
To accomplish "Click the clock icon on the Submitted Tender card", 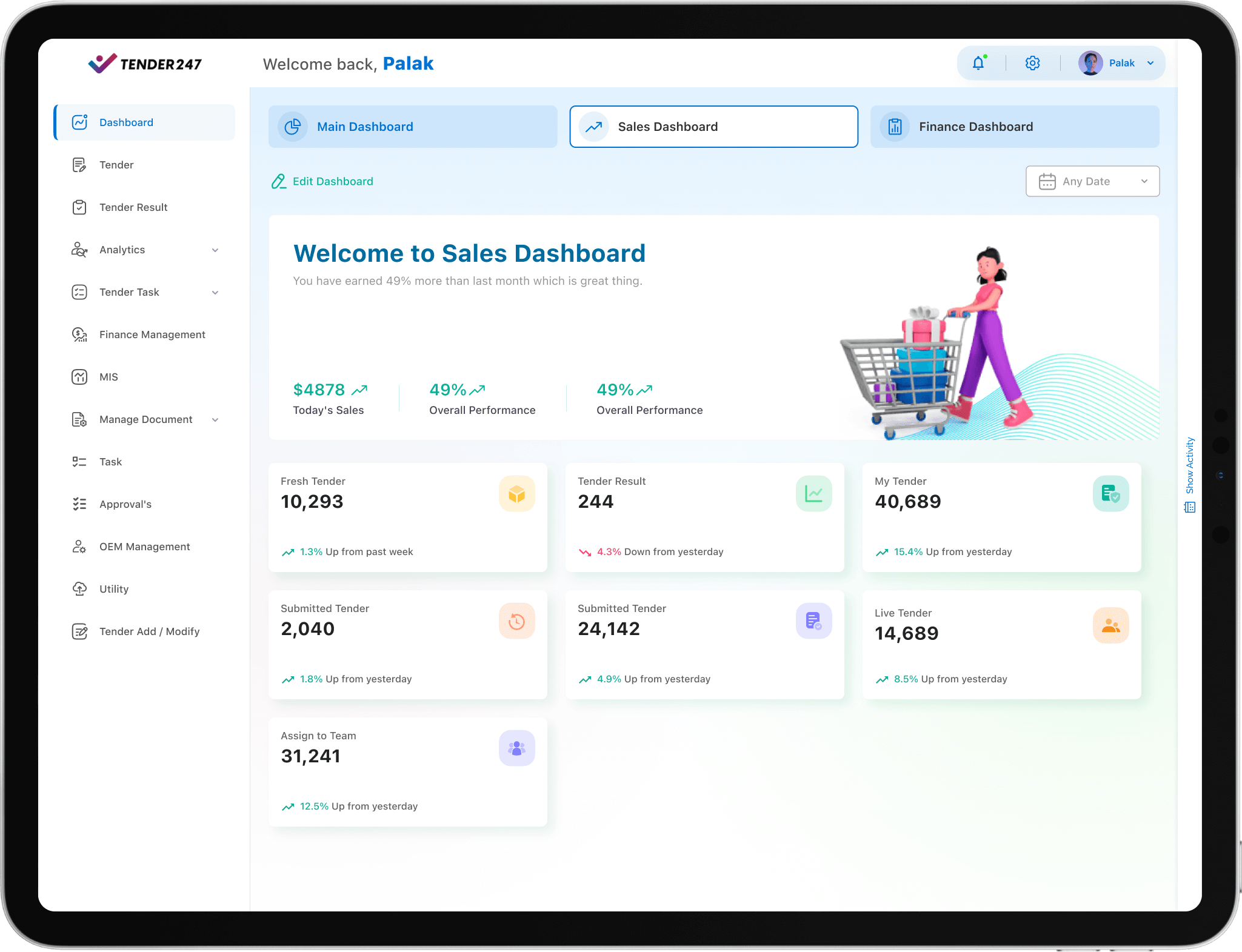I will tap(516, 621).
